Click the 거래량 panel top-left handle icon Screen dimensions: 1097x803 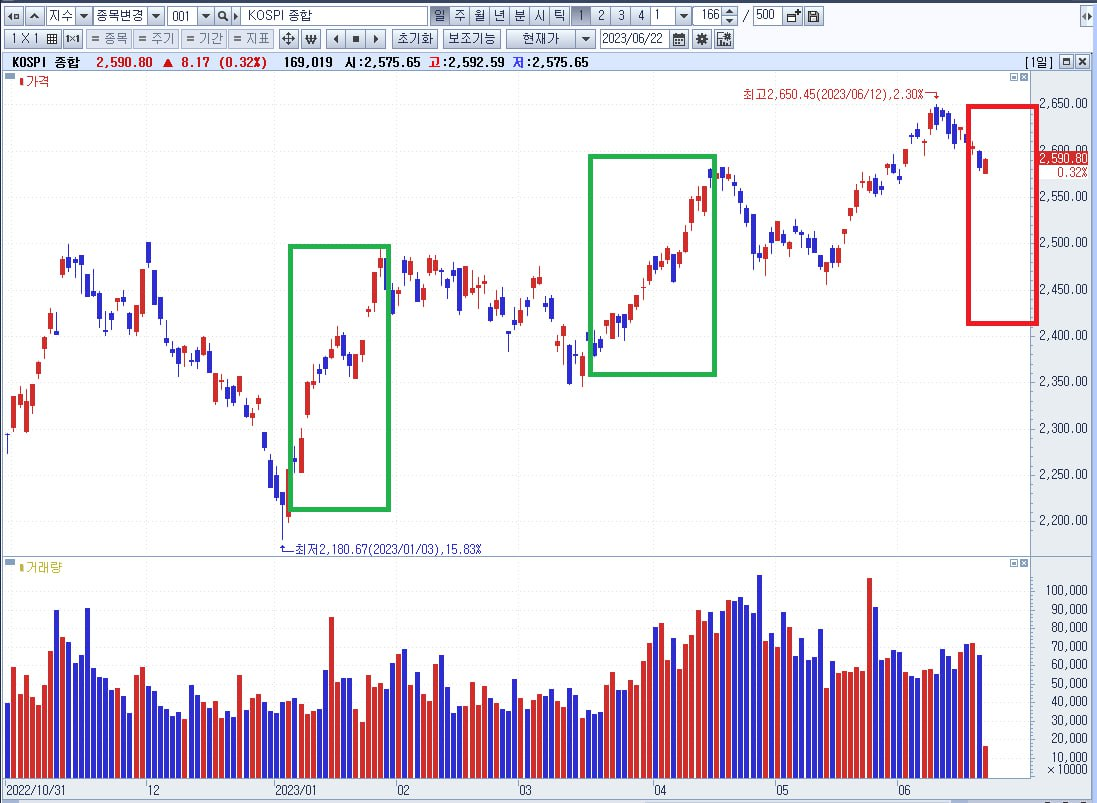10,562
